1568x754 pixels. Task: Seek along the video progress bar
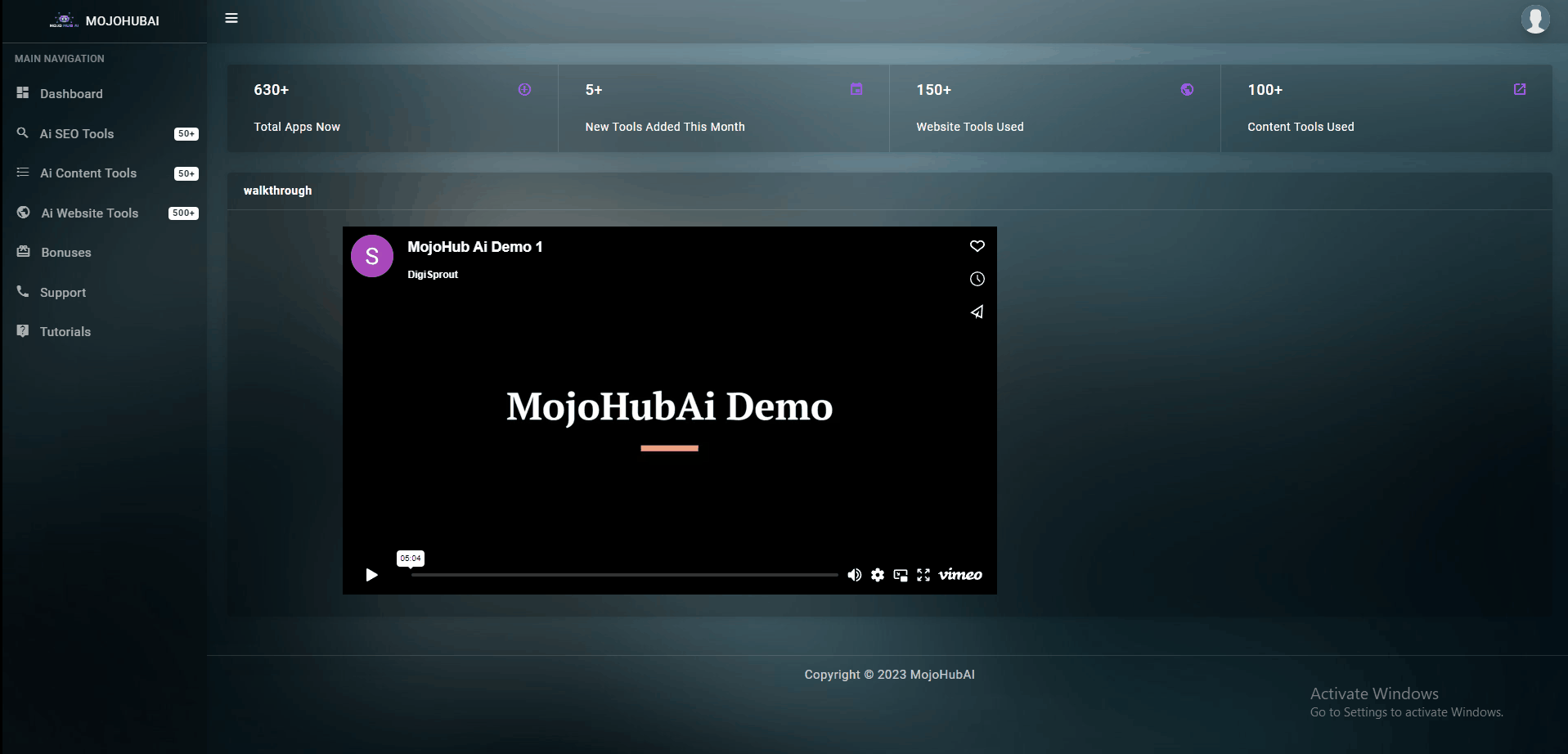[x=624, y=575]
